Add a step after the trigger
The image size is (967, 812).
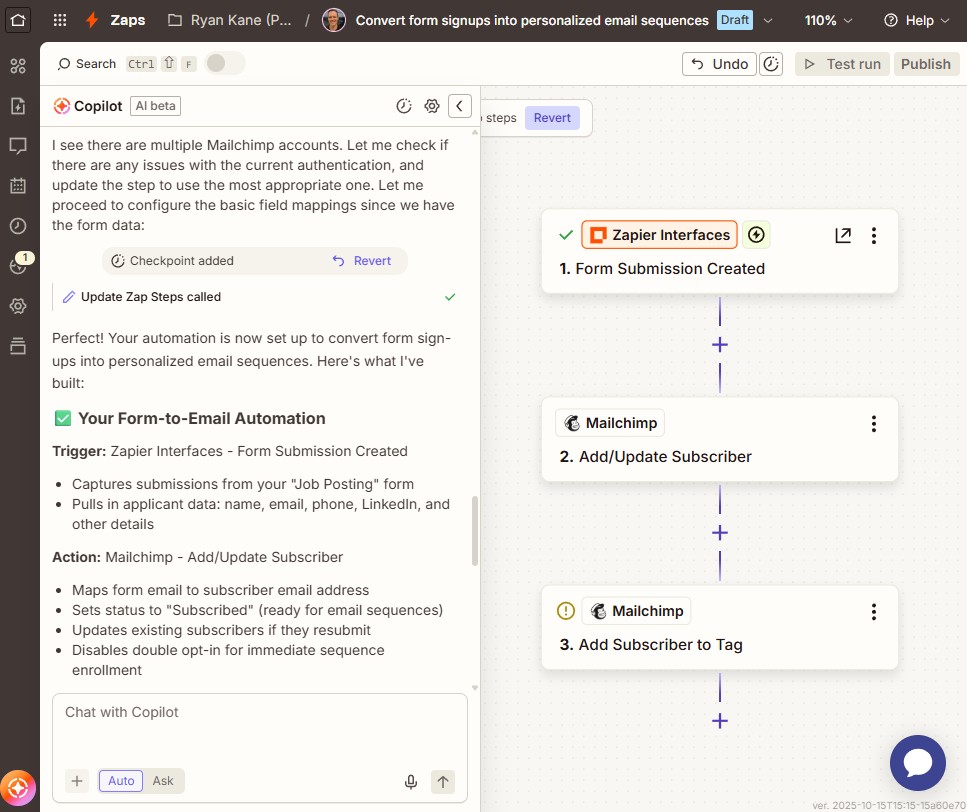coord(720,345)
